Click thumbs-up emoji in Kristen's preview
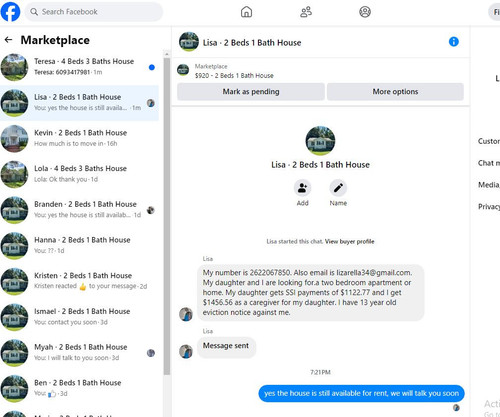Viewport: 500px width, 417px height. 82,286
